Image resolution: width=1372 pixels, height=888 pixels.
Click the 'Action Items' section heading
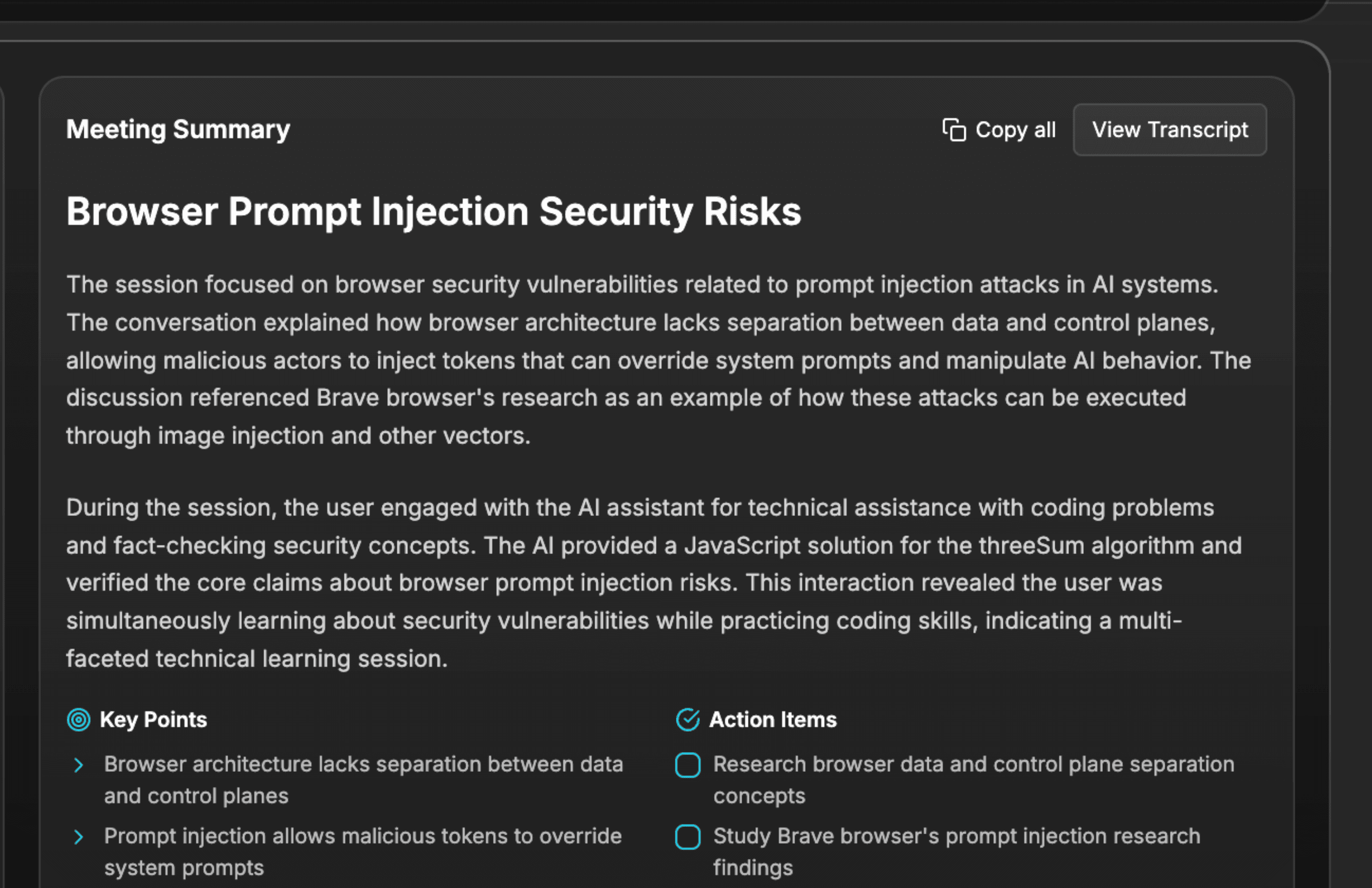[773, 720]
